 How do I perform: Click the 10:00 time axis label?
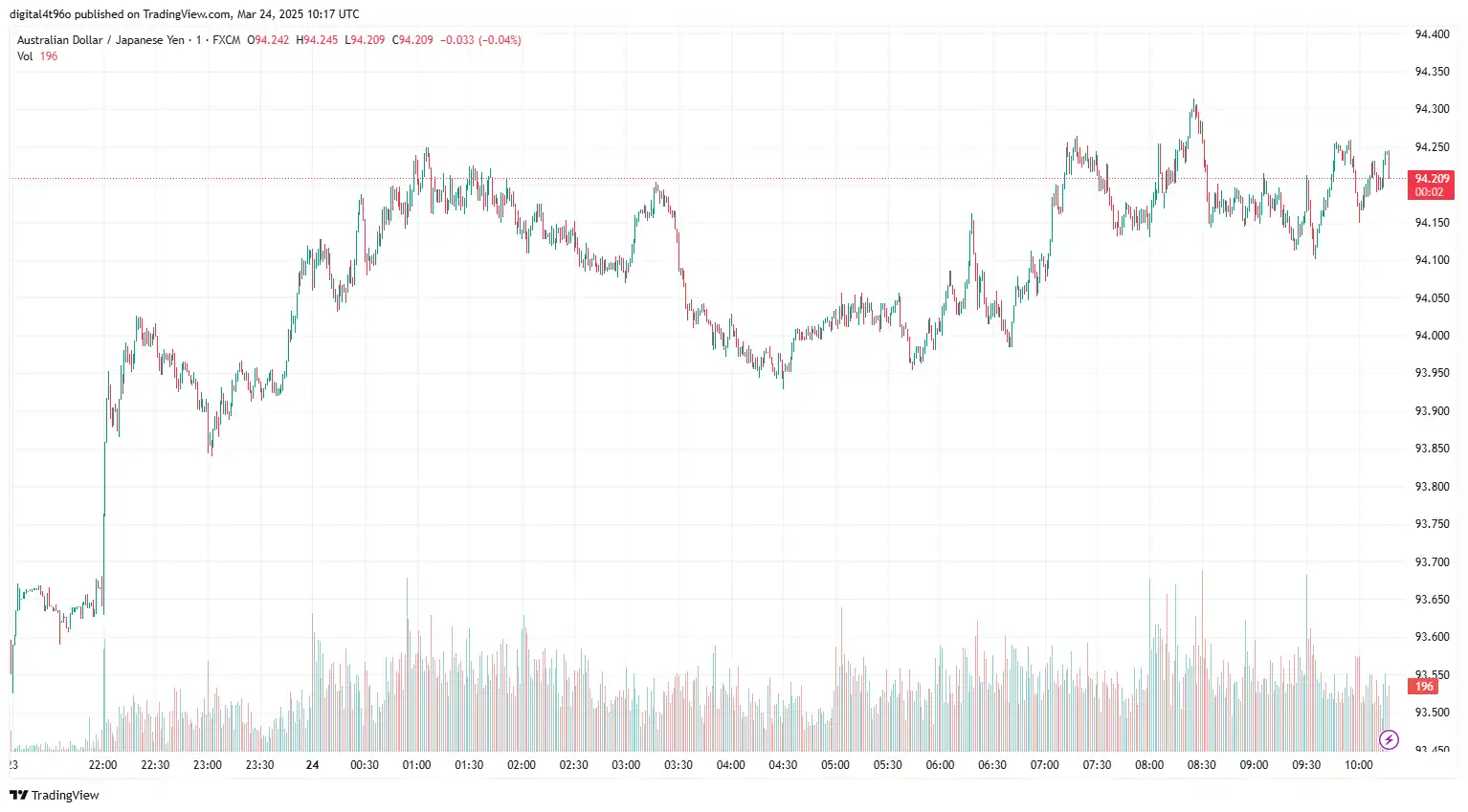tap(1359, 765)
